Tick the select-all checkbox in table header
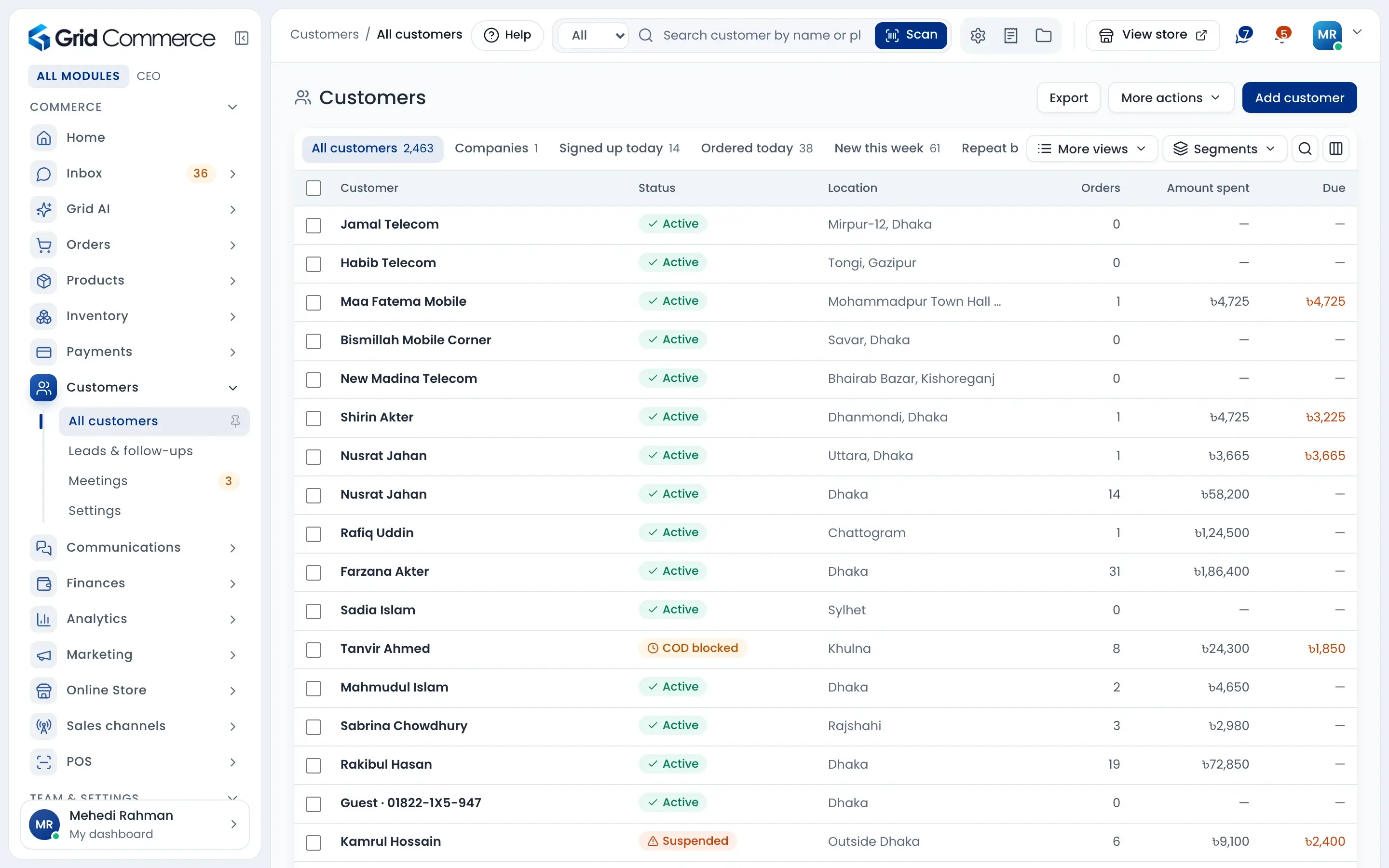1389x868 pixels. click(x=313, y=188)
